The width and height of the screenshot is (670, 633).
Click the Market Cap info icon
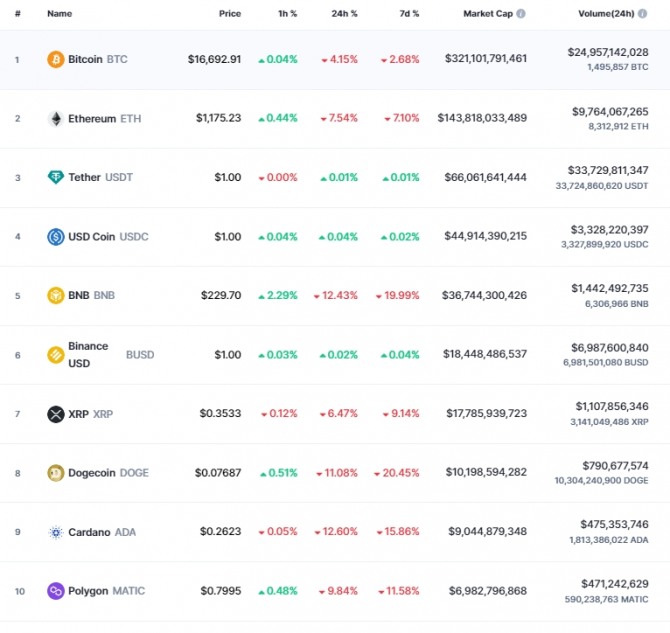521,14
